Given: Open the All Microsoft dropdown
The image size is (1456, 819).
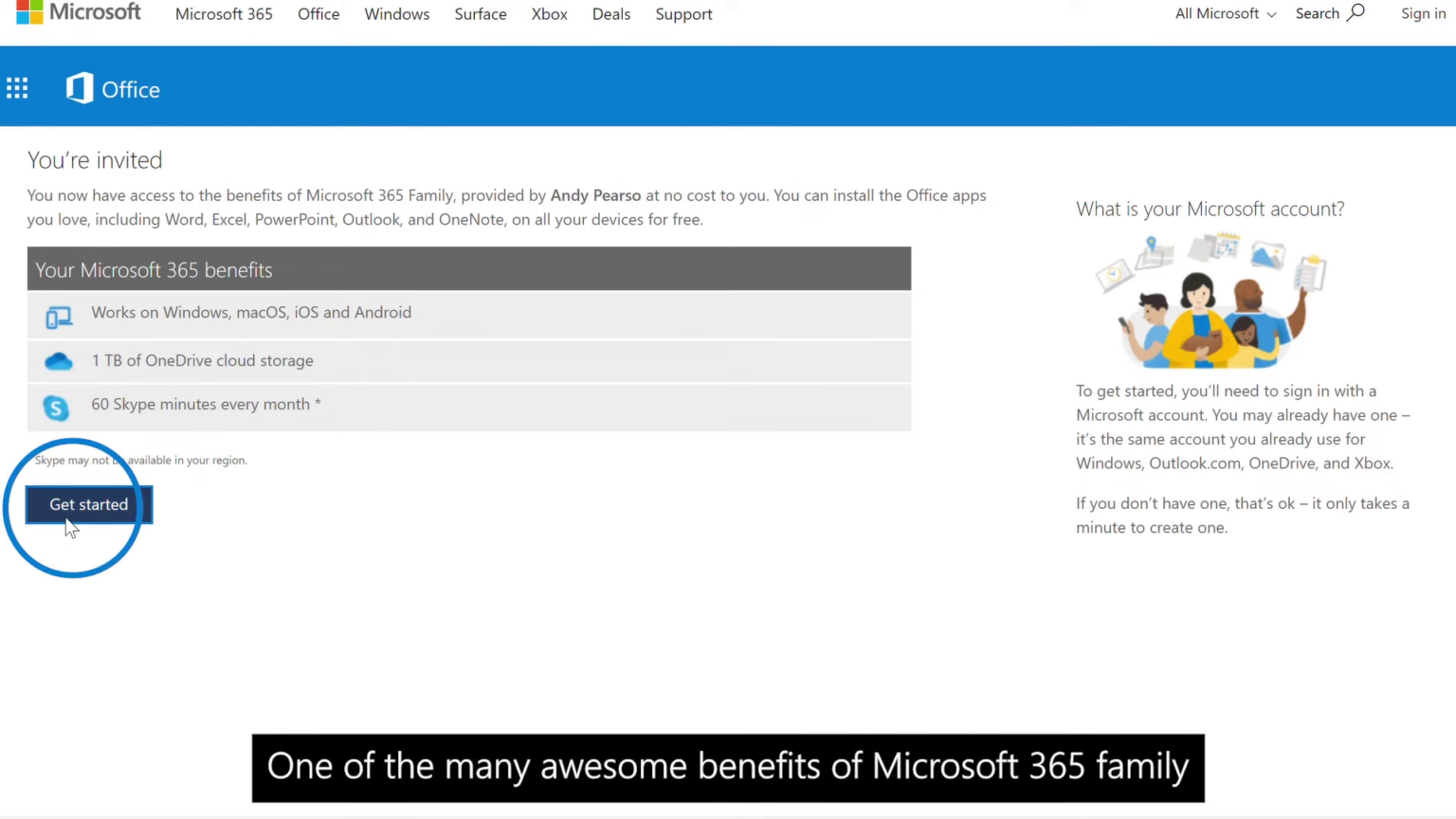Looking at the screenshot, I should [x=1225, y=13].
